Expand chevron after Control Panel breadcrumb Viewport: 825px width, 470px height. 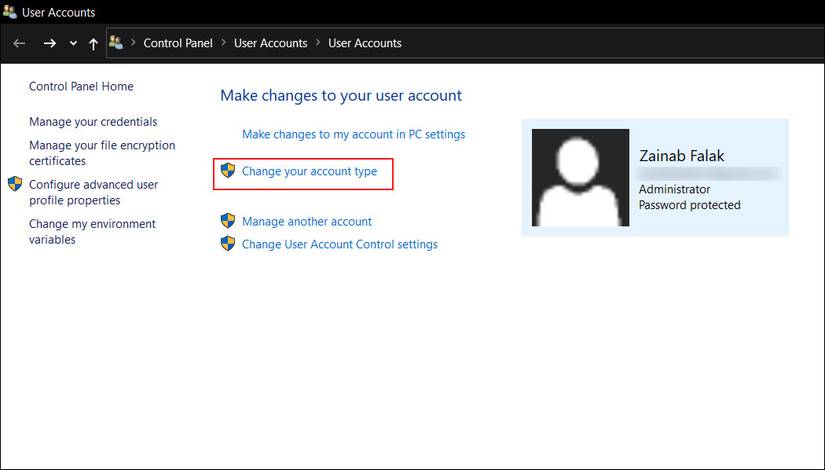222,44
